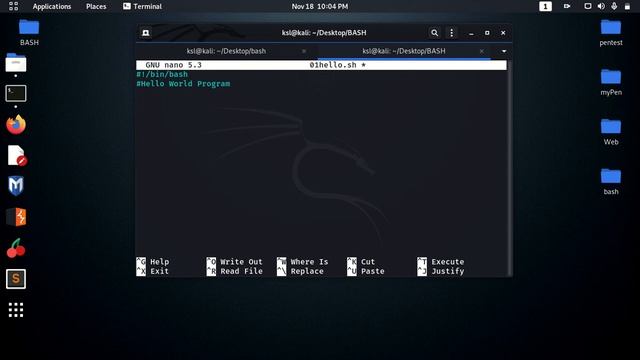
Task: Expand the terminal tab list dropdown arrow
Action: pos(504,51)
